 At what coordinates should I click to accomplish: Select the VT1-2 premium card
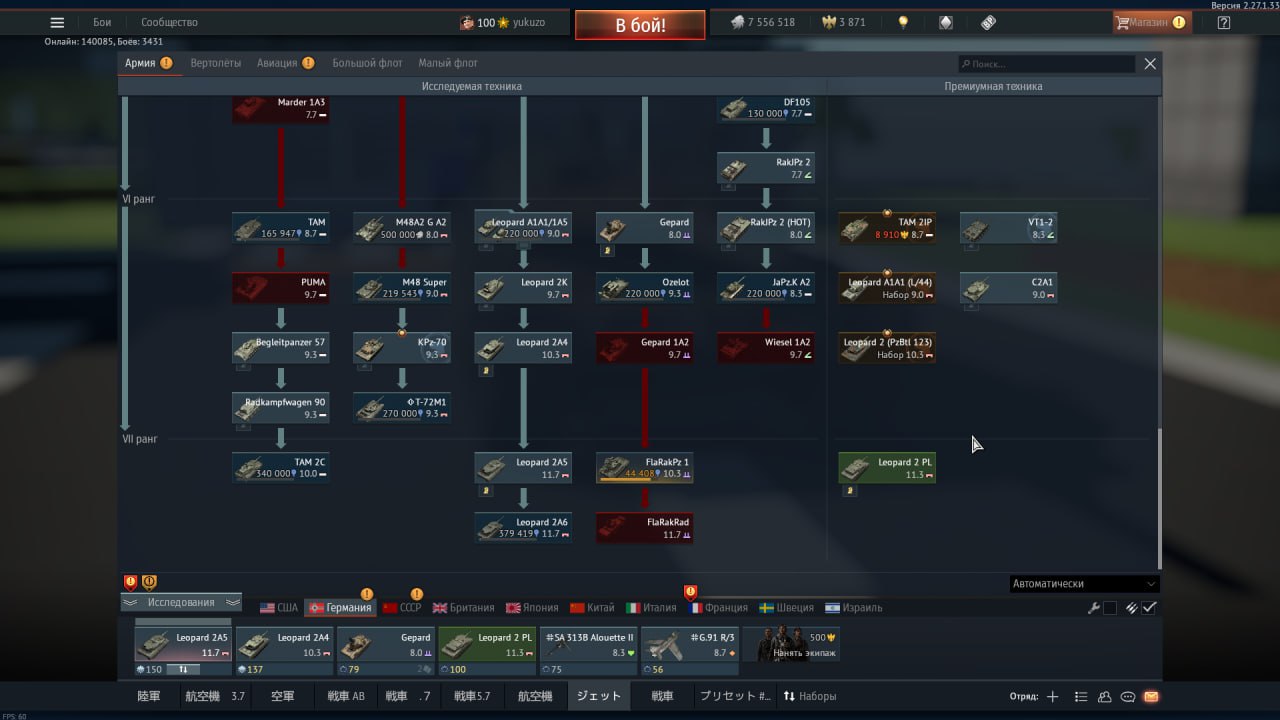[x=1008, y=228]
